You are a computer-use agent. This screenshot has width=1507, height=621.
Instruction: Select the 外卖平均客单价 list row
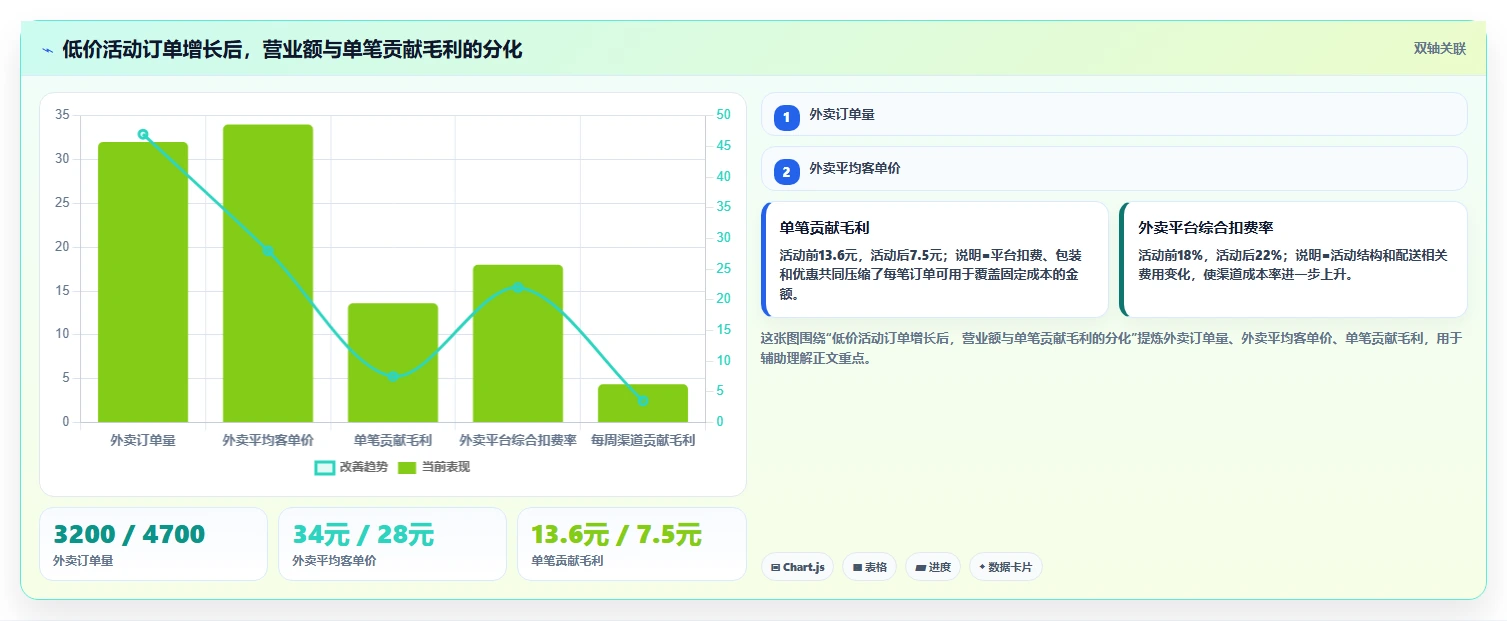coord(1114,169)
